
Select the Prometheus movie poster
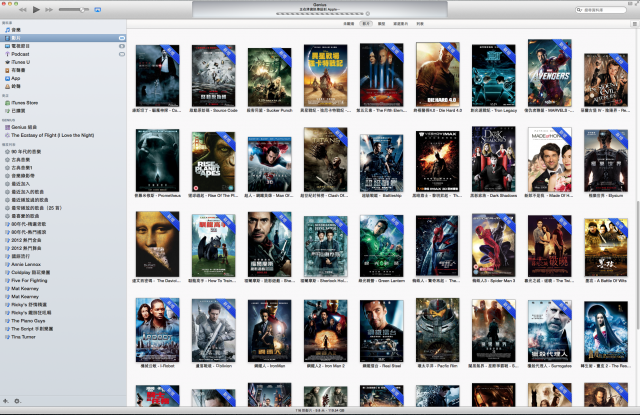coord(157,160)
